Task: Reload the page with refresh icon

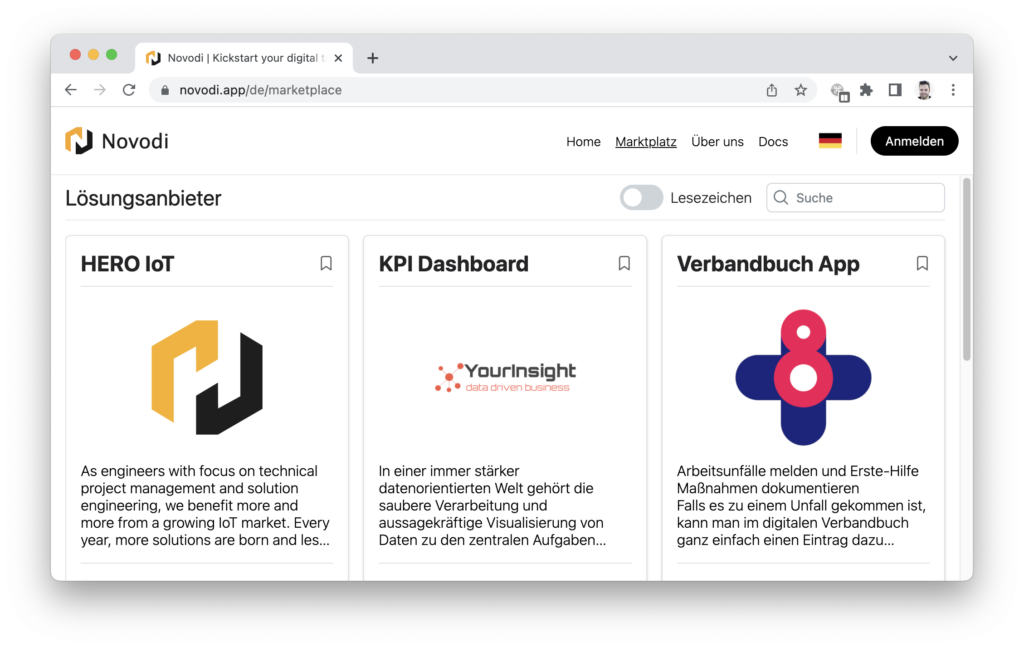Action: point(129,90)
